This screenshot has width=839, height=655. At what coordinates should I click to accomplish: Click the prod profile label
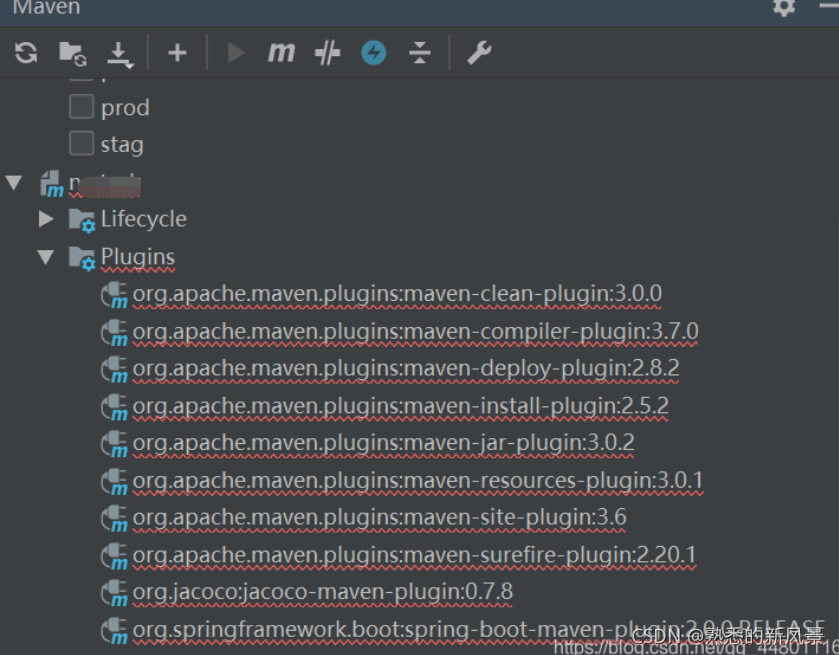tap(125, 108)
